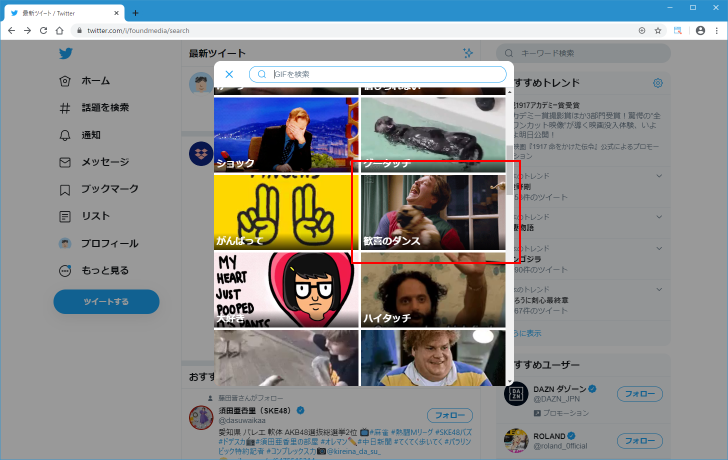Viewport: 728px width, 460px height.
Task: Click the 通知 navigation label
Action: point(91,135)
